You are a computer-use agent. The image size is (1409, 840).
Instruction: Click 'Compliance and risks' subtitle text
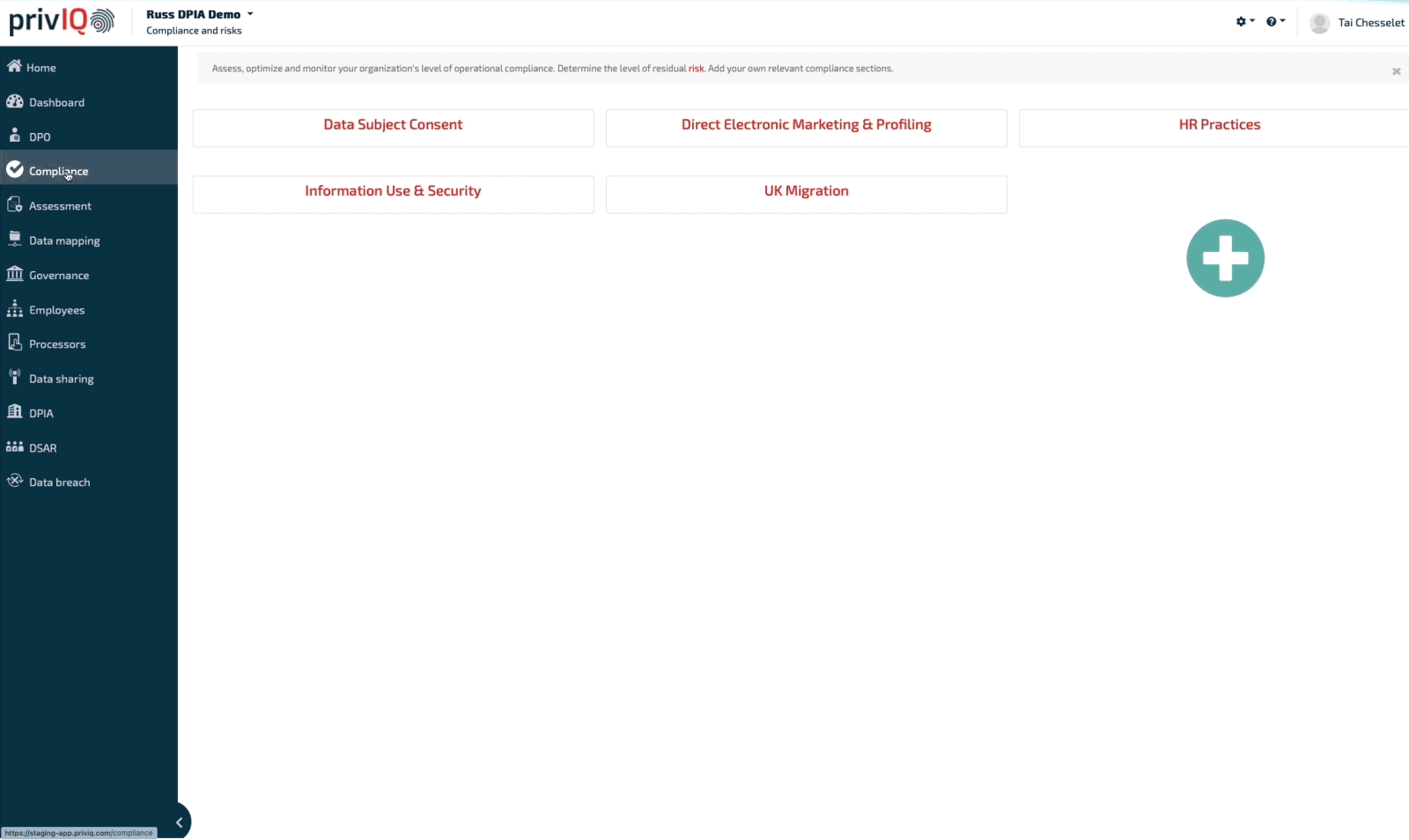(x=194, y=31)
